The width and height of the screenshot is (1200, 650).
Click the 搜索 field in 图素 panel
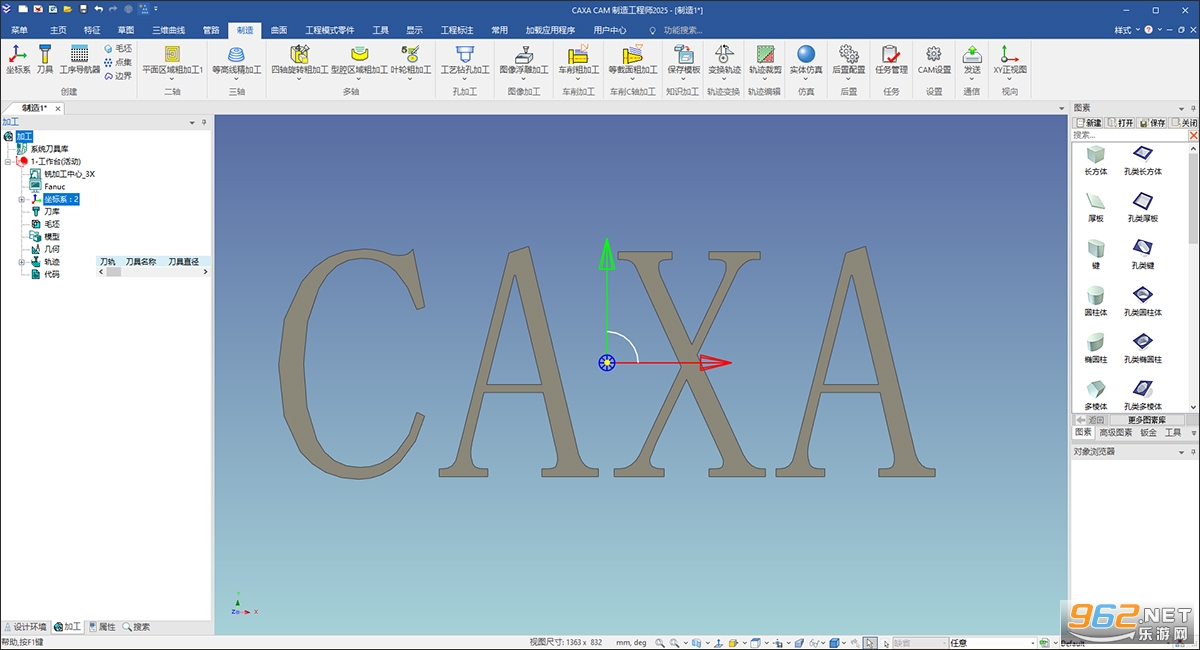click(x=1129, y=135)
